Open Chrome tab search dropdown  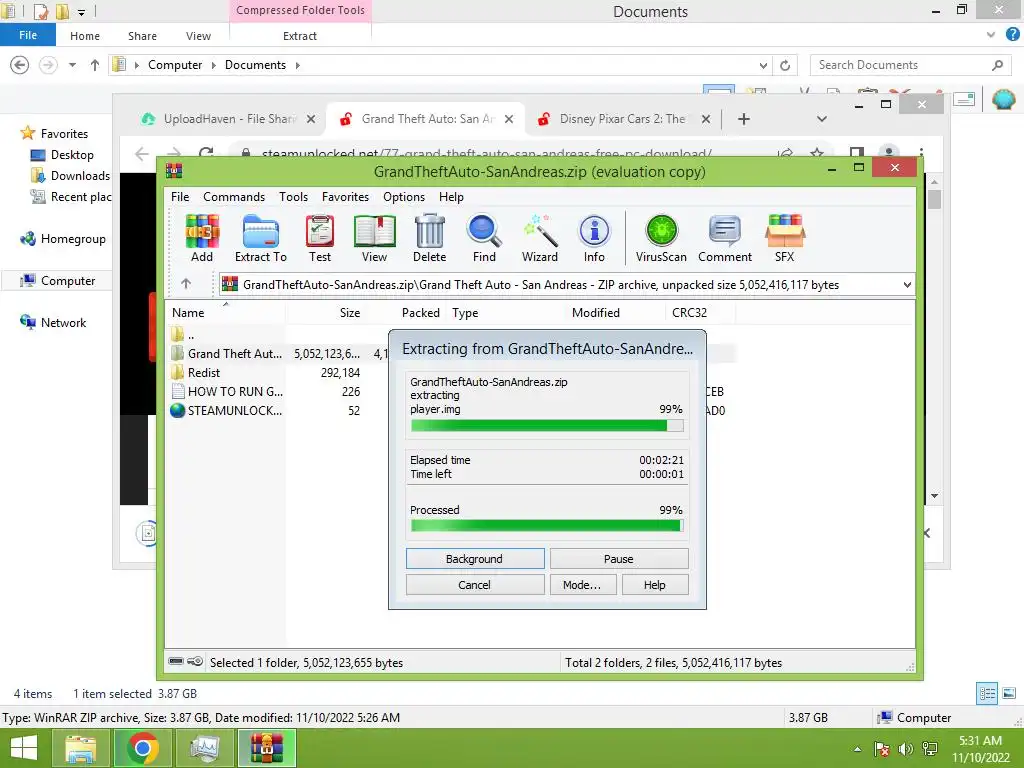point(822,119)
